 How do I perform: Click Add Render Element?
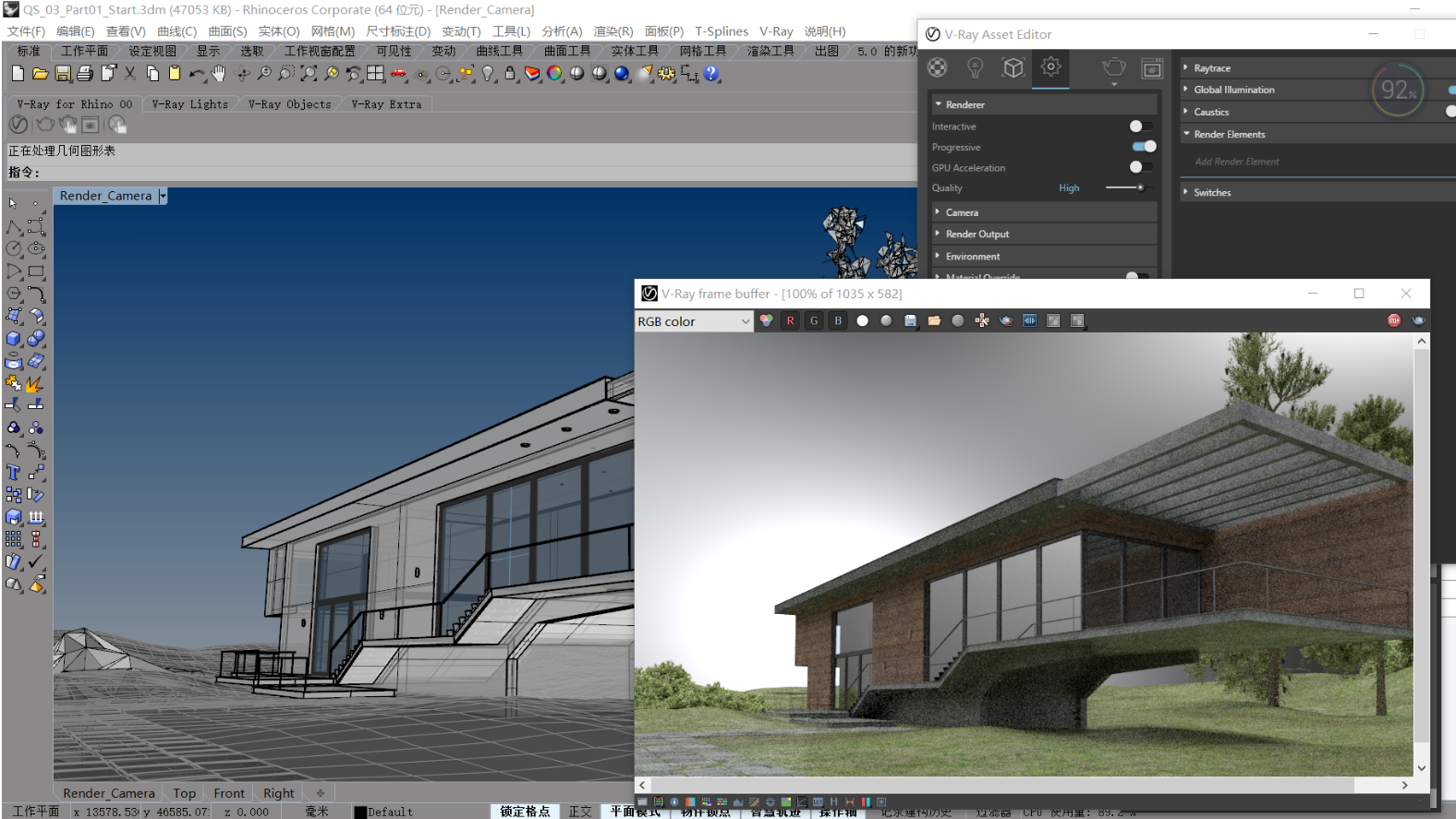1236,162
